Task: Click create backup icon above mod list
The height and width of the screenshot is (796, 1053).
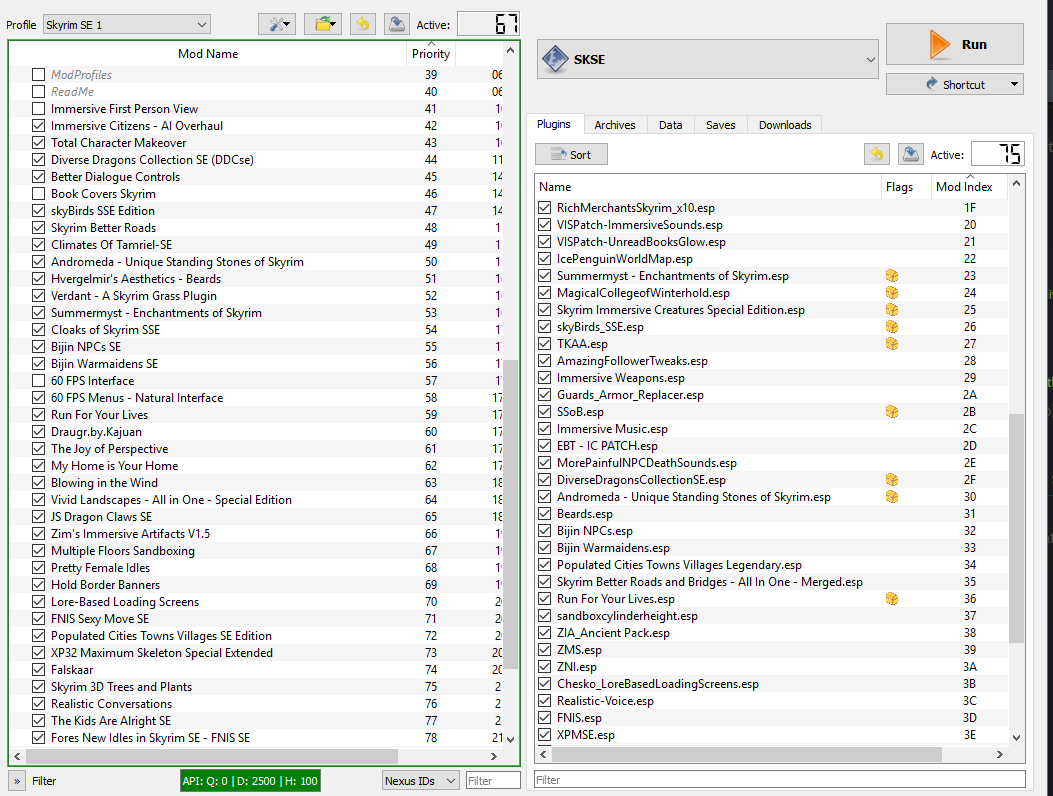Action: pos(397,25)
